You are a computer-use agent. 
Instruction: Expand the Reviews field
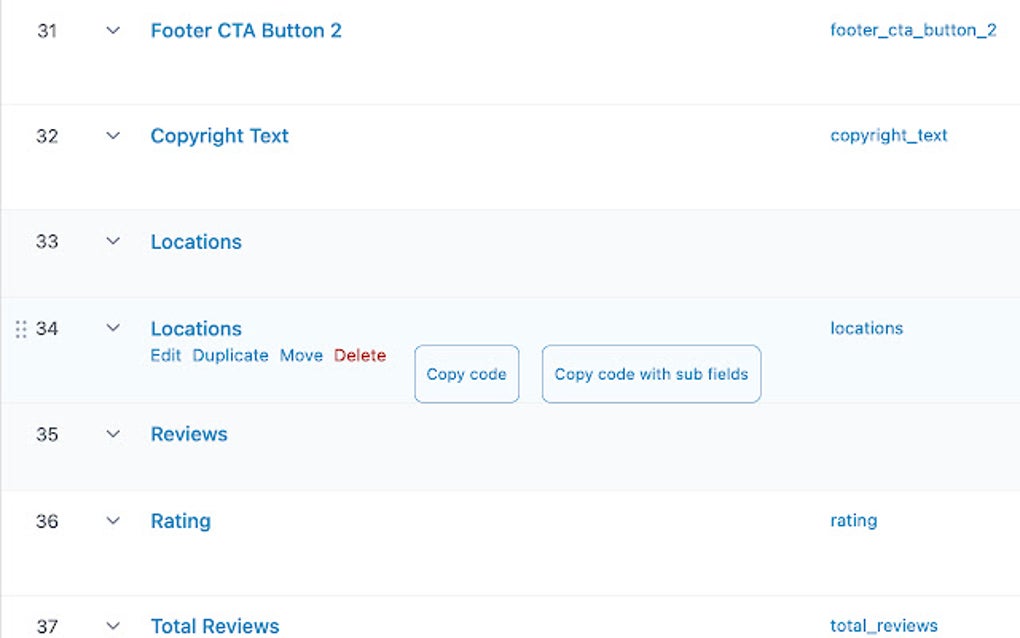(112, 434)
